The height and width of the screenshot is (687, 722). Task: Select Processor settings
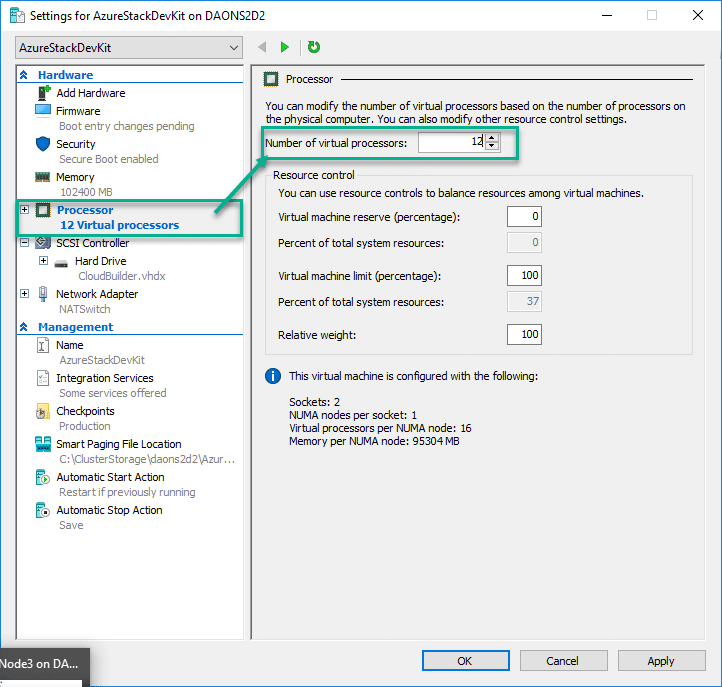pos(85,210)
